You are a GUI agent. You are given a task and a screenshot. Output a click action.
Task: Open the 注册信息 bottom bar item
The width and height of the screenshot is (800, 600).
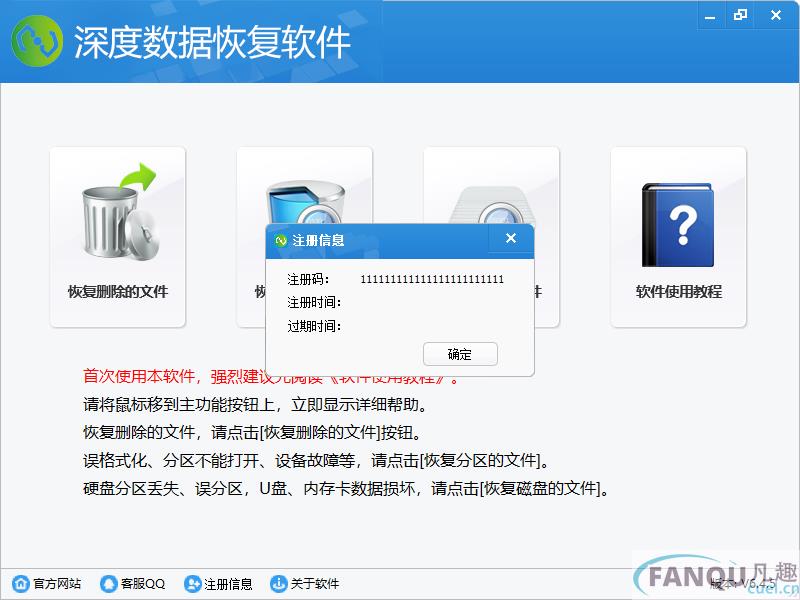[228, 584]
